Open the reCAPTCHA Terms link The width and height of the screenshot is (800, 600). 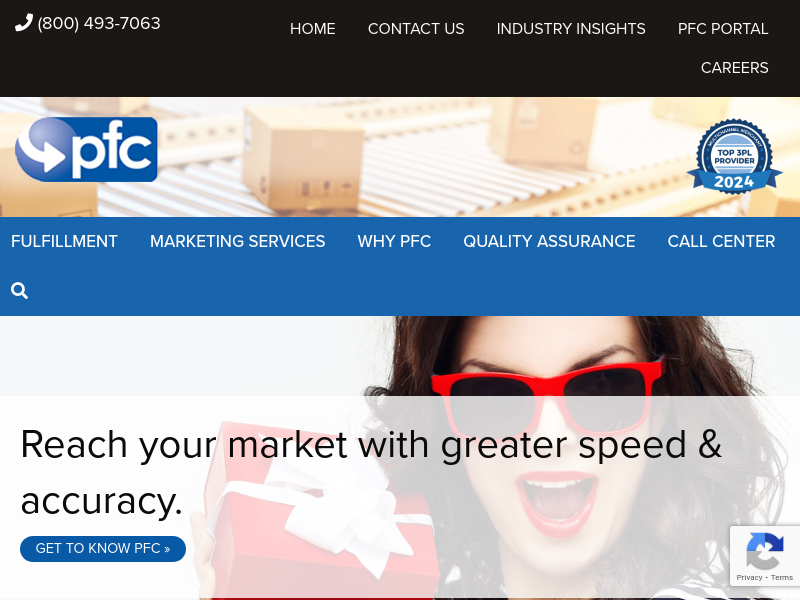(782, 578)
